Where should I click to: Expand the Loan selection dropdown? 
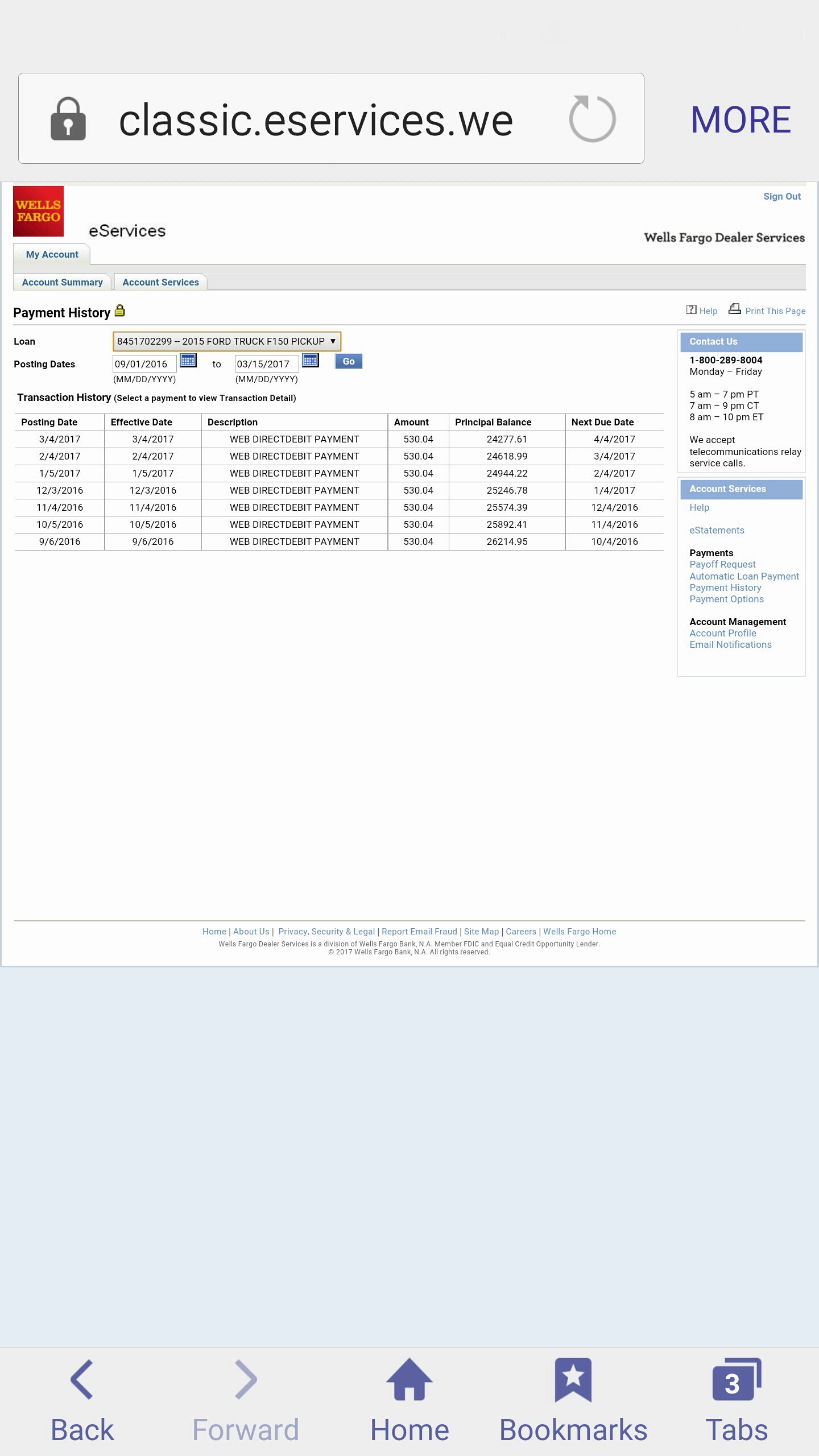[226, 341]
